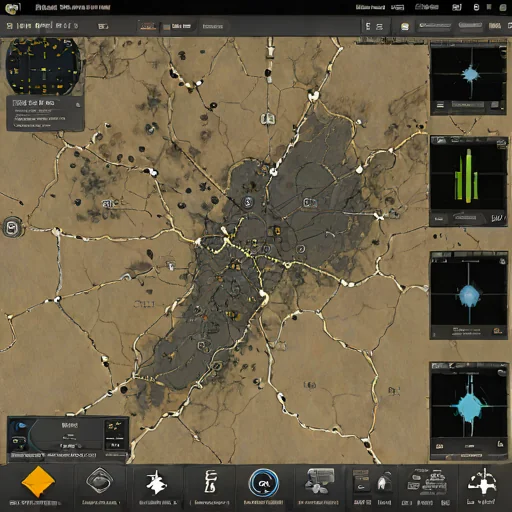Click the first pill-shaped field in top toolbar
This screenshot has width=512, height=512.
point(435,25)
